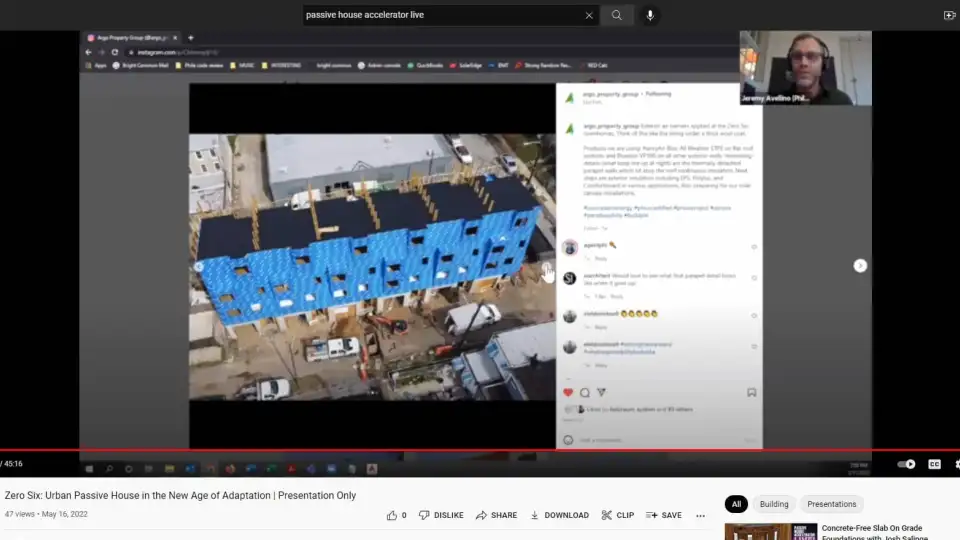Like the video with thumbs up
Image resolution: width=960 pixels, height=540 pixels.
[396, 515]
